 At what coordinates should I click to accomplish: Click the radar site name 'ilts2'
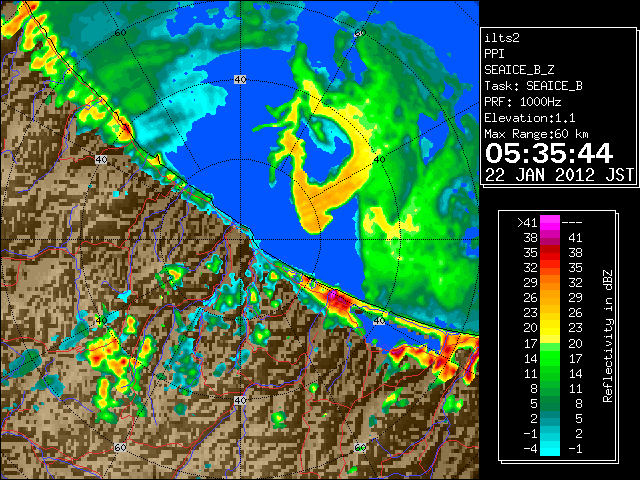click(502, 38)
